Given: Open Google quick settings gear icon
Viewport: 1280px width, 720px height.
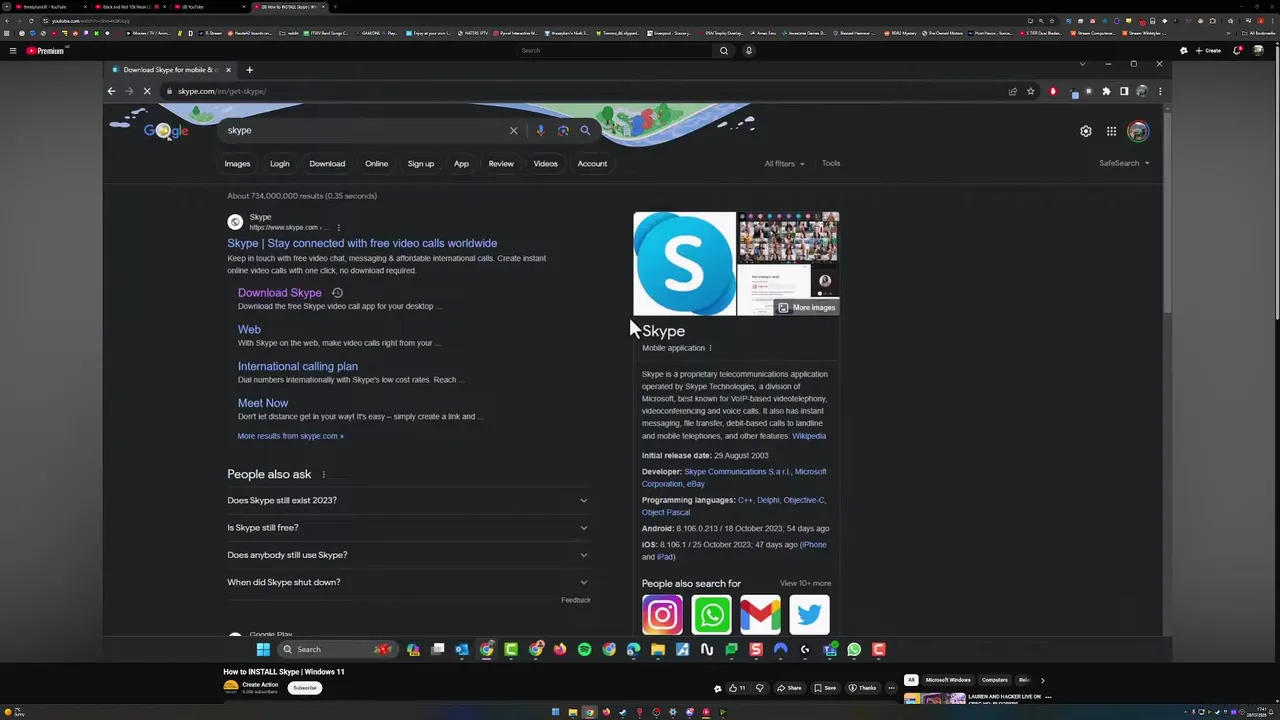Looking at the screenshot, I should [1086, 131].
